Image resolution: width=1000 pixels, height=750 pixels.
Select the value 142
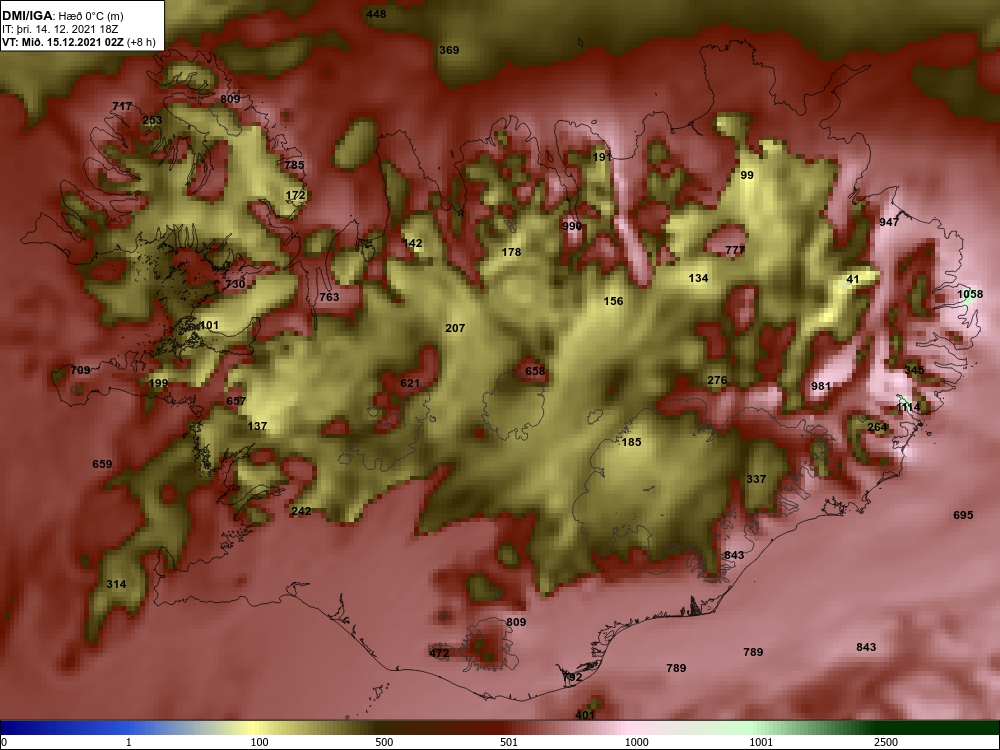point(413,243)
